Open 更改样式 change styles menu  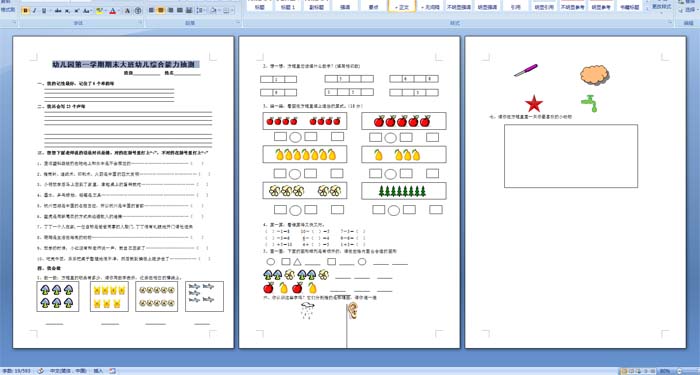[661, 6]
